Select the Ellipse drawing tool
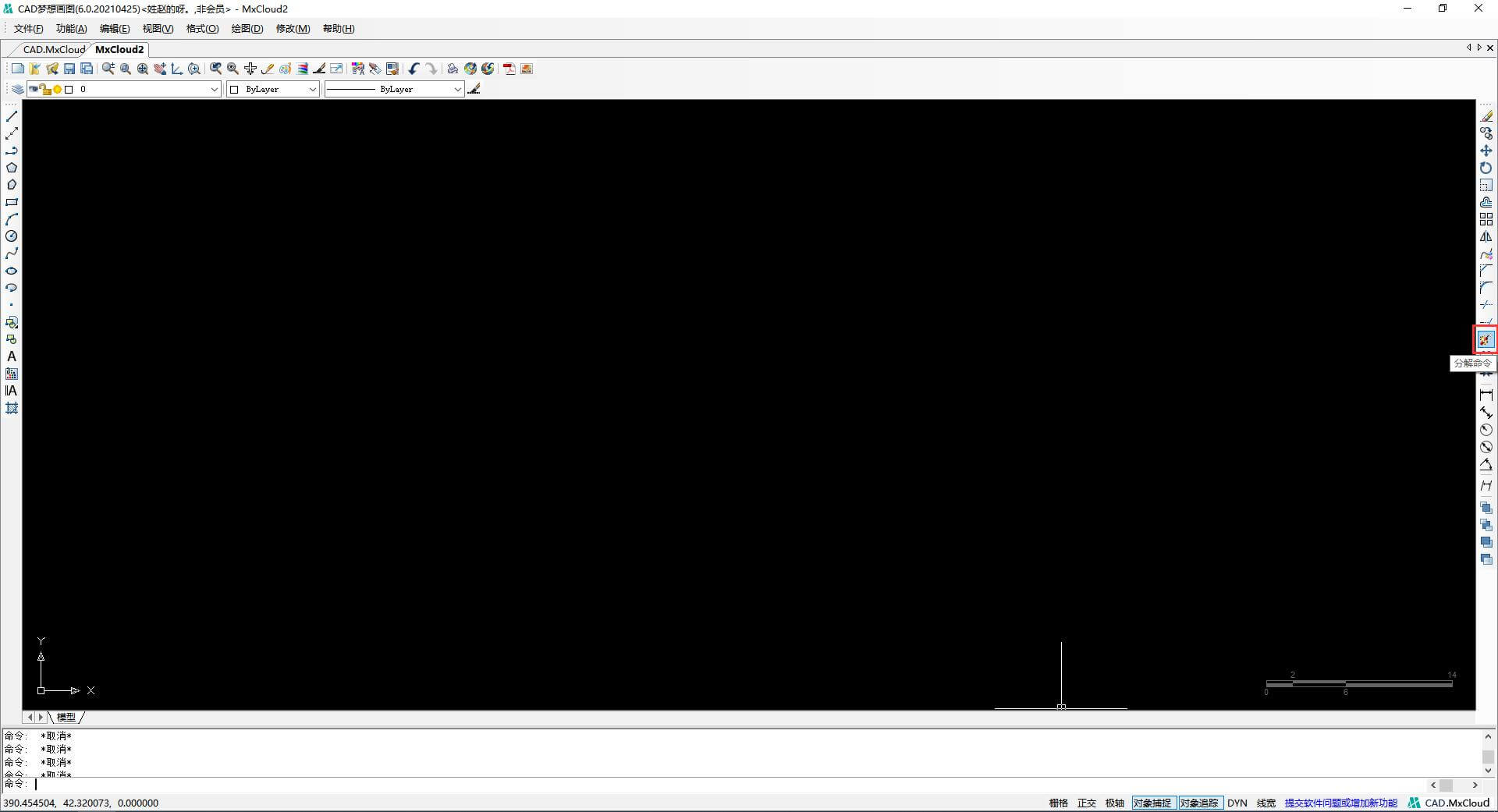This screenshot has height=812, width=1498. [x=12, y=271]
